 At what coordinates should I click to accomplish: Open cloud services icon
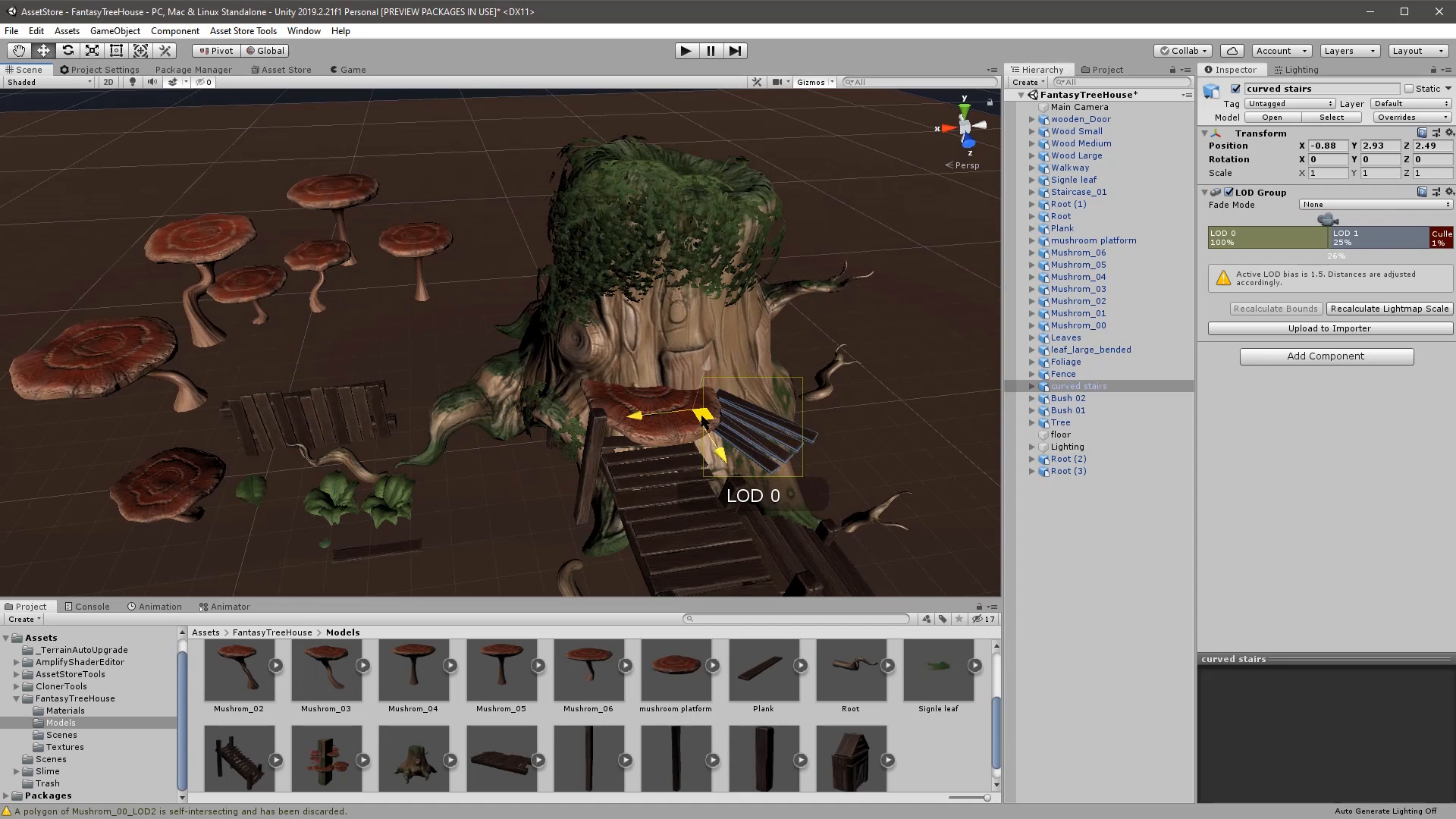coord(1232,51)
